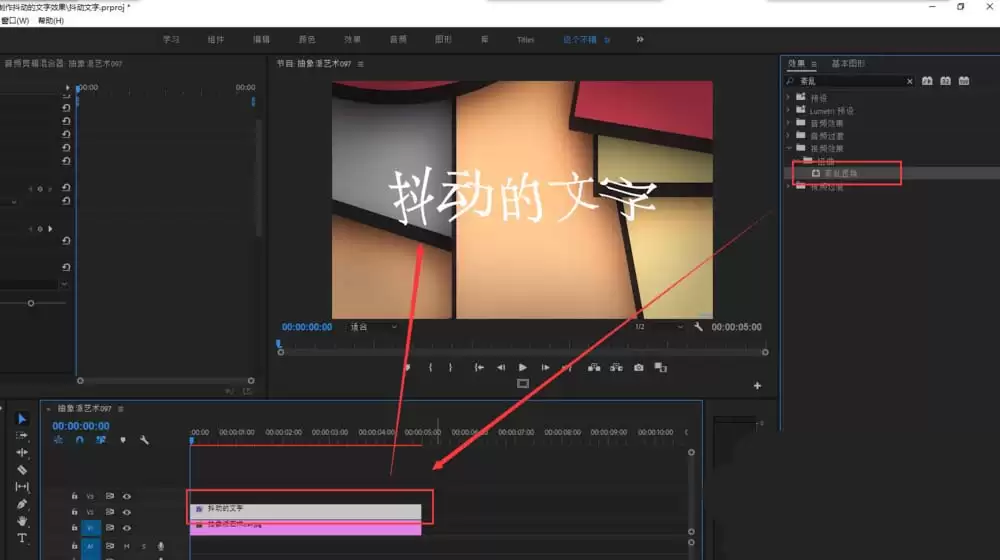Select the Razor tool in toolbar
The height and width of the screenshot is (560, 1000).
pos(22,469)
